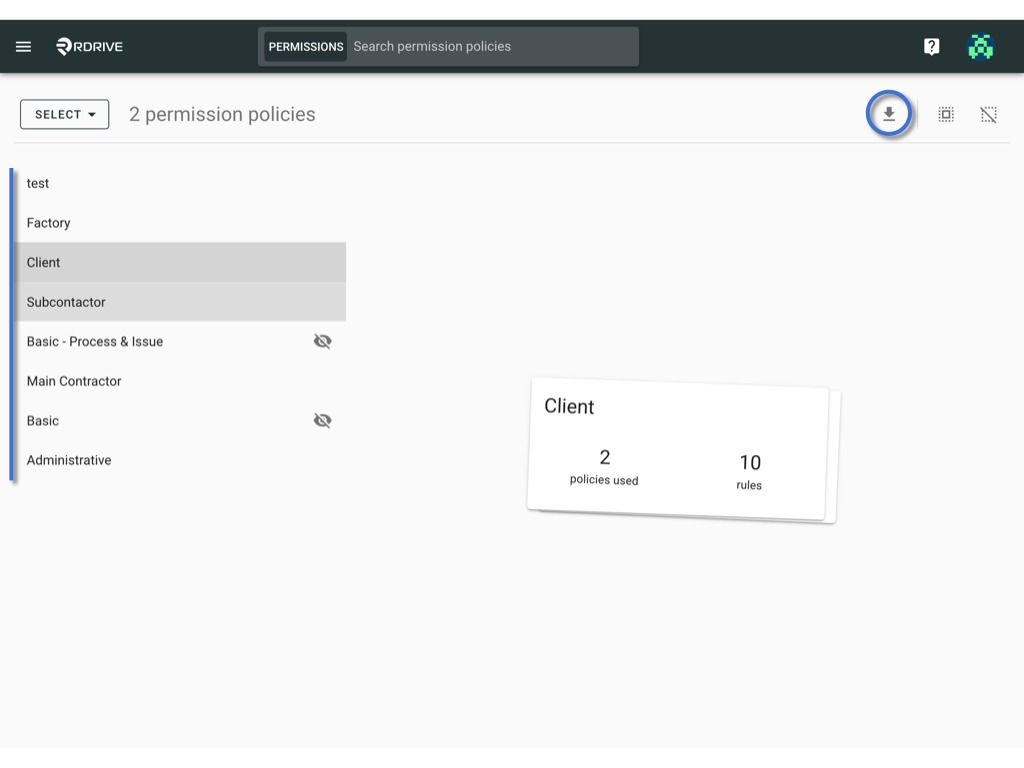This screenshot has width=1024, height=768.
Task: Toggle hidden eye icon on Basic row
Action: pyautogui.click(x=323, y=421)
